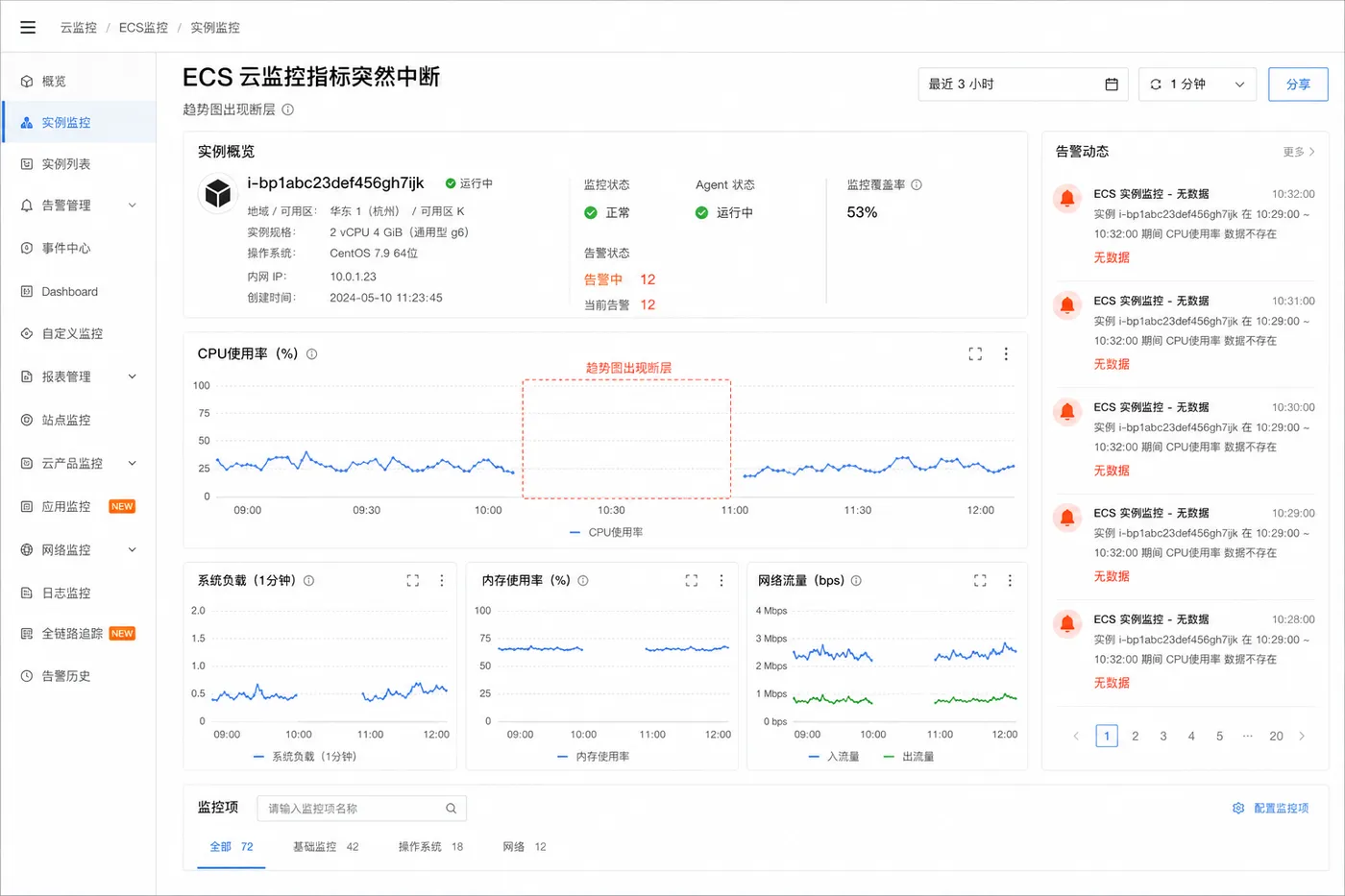Click info icon beside 系统负载 title
This screenshot has height=896, width=1345.
(x=308, y=580)
